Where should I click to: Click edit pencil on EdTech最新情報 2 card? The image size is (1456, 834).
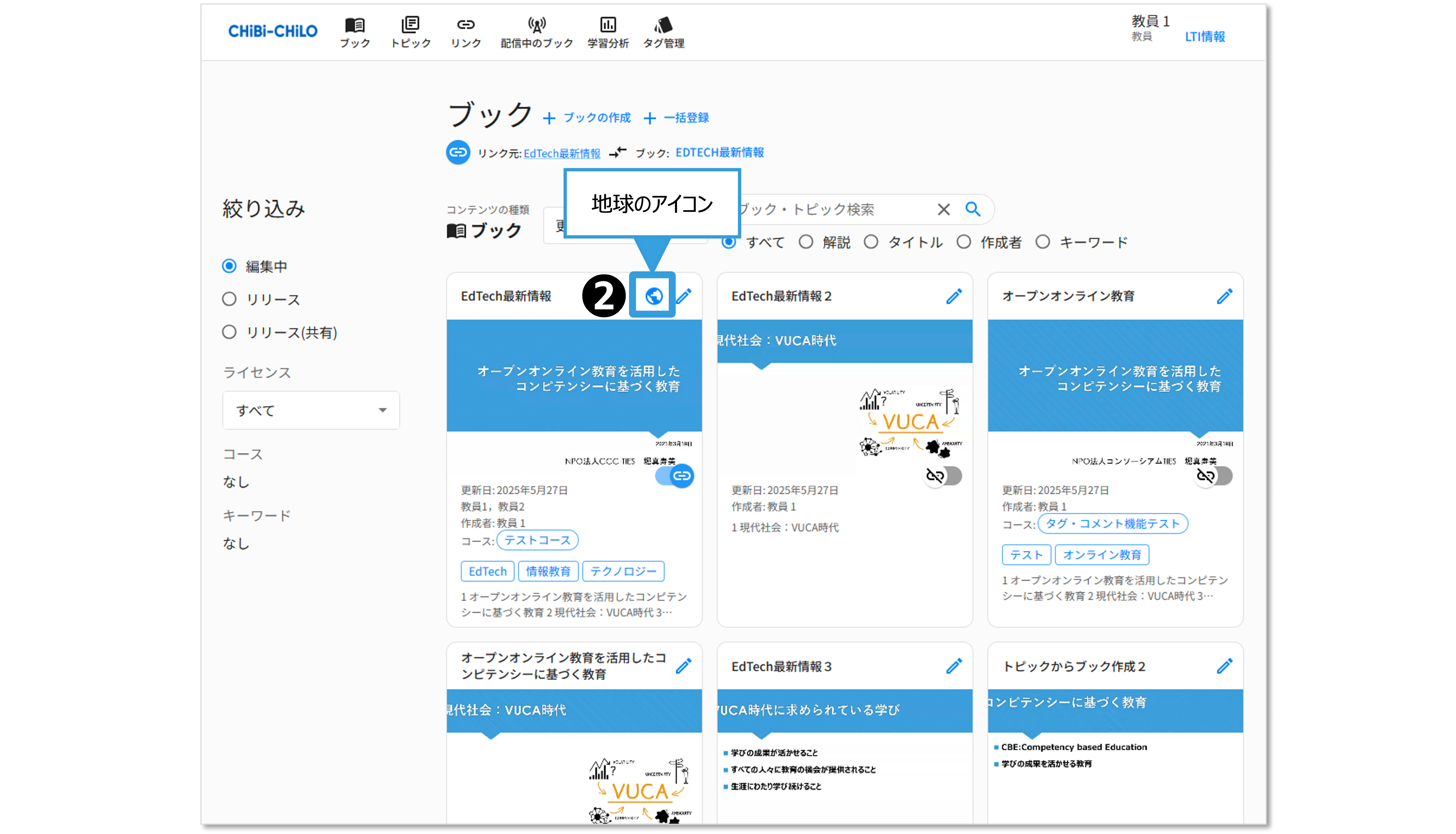coord(953,296)
